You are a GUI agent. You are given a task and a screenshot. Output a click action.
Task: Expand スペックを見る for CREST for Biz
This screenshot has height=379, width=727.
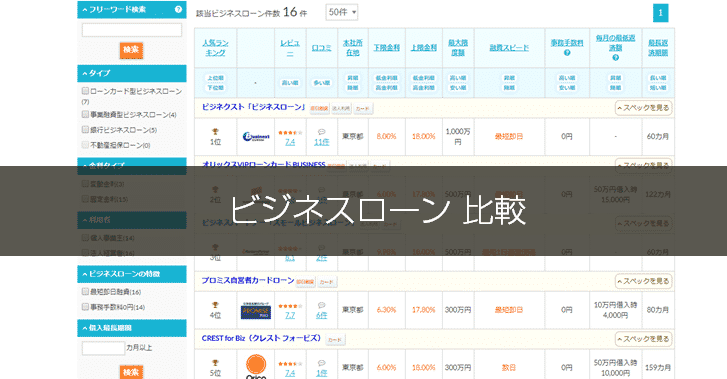click(x=644, y=339)
